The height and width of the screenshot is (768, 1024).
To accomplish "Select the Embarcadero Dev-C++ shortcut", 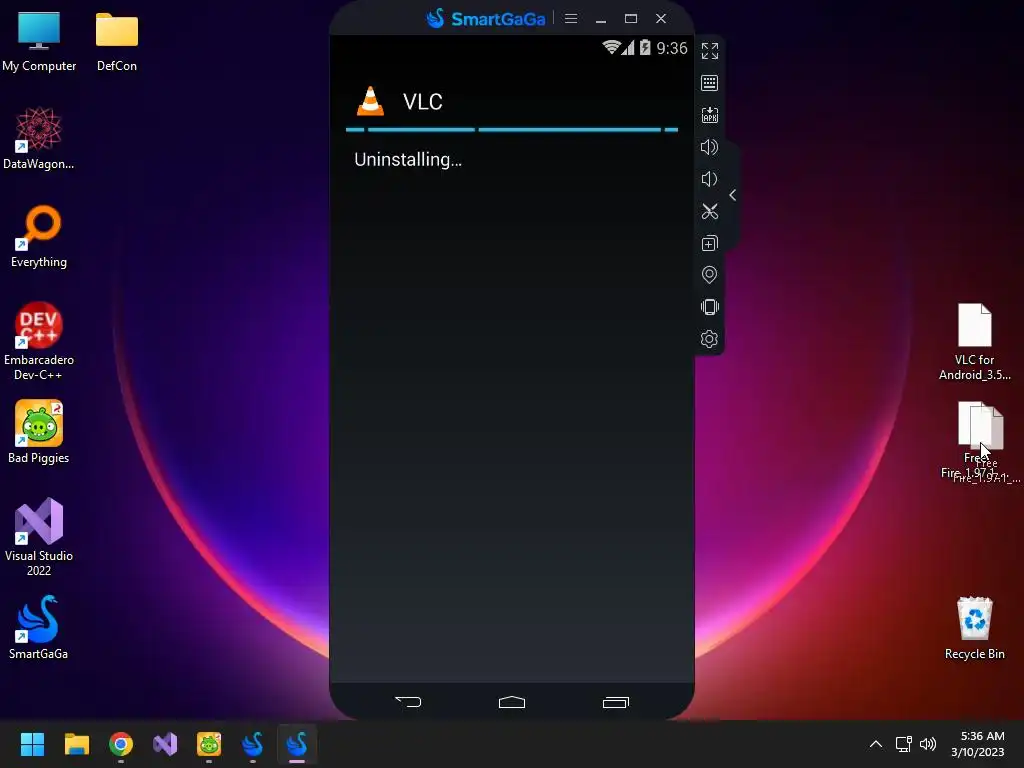I will (39, 341).
